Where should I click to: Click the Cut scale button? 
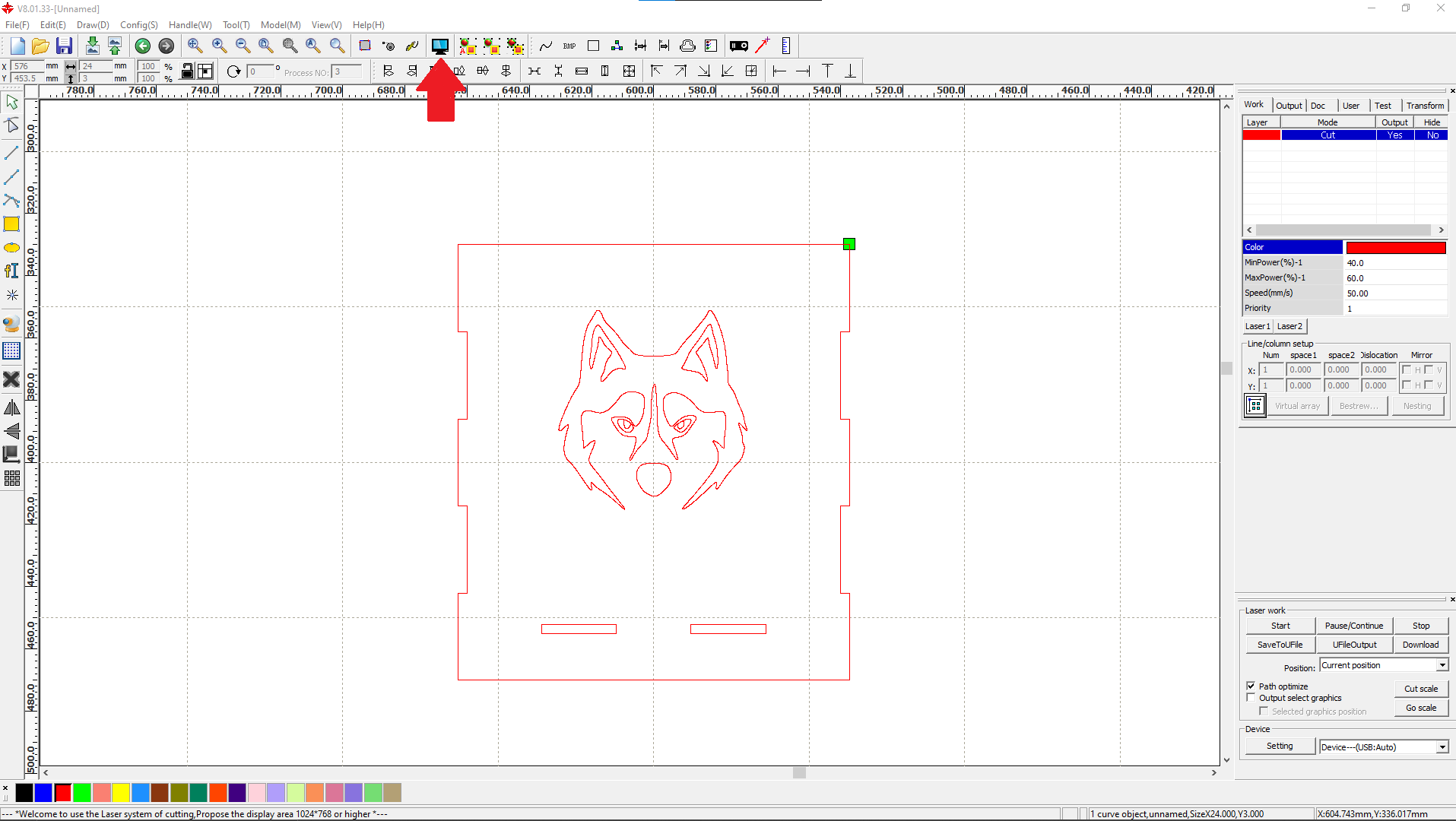point(1421,689)
